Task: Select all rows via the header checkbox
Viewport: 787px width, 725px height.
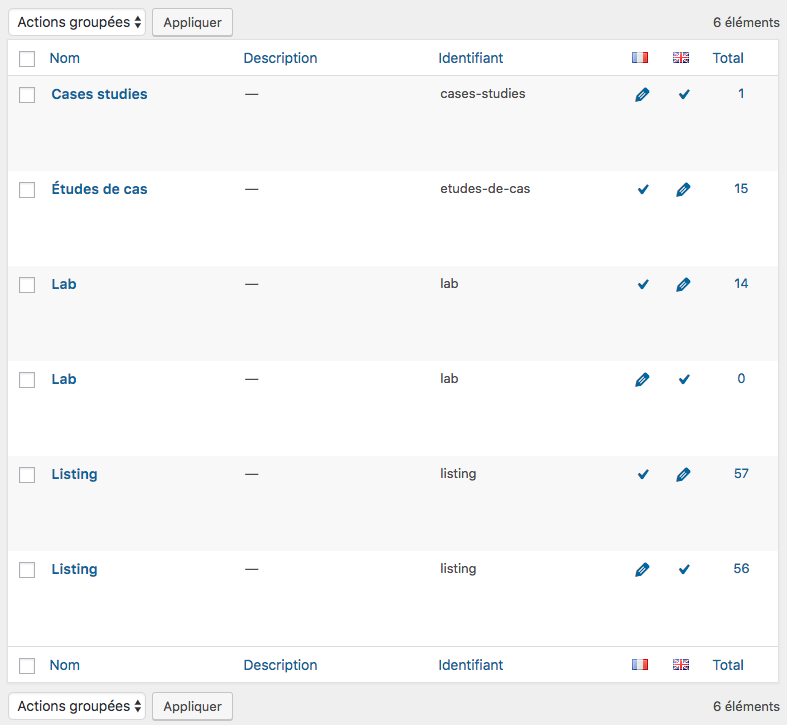Action: (27, 58)
